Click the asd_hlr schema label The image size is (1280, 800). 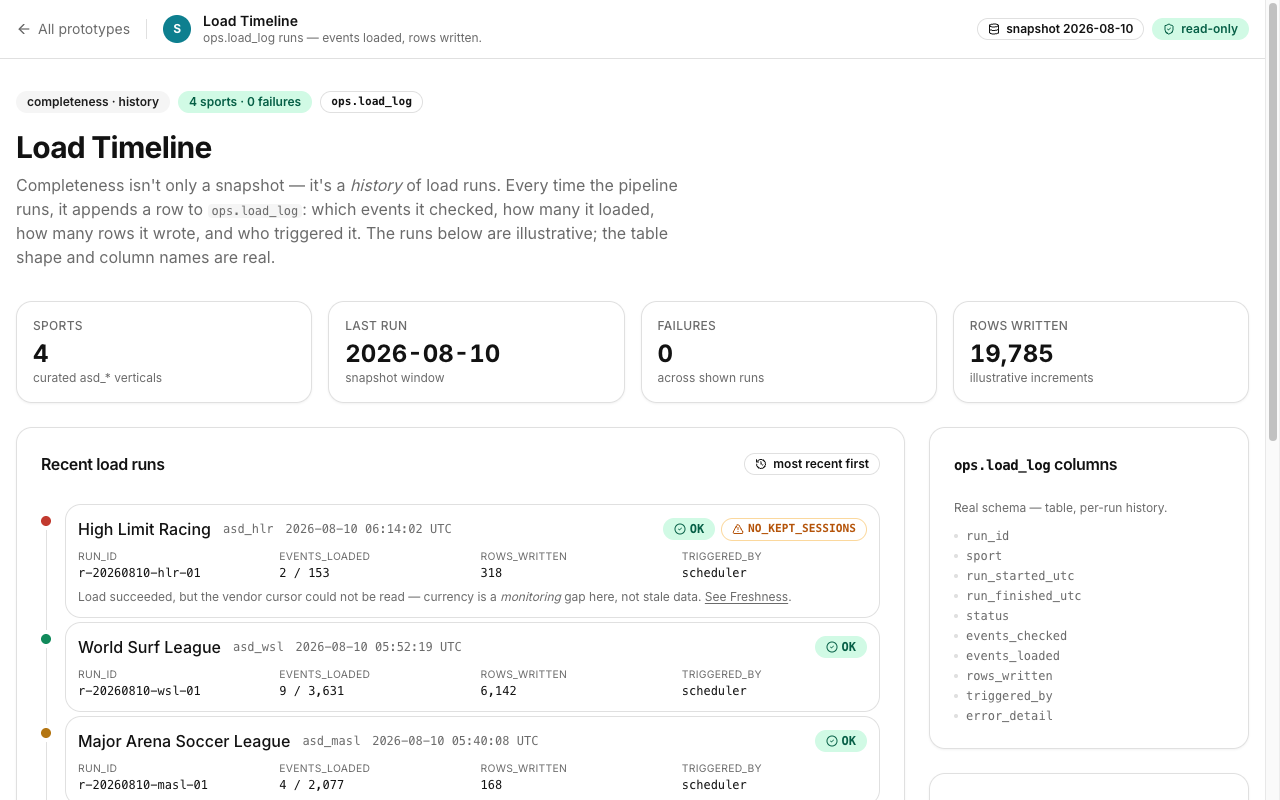tap(248, 529)
